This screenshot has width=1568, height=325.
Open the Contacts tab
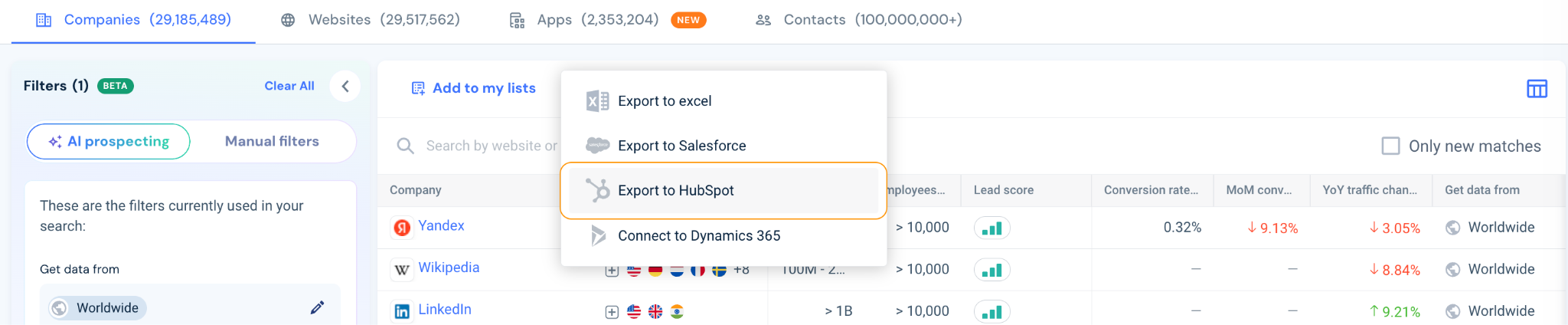(x=858, y=20)
